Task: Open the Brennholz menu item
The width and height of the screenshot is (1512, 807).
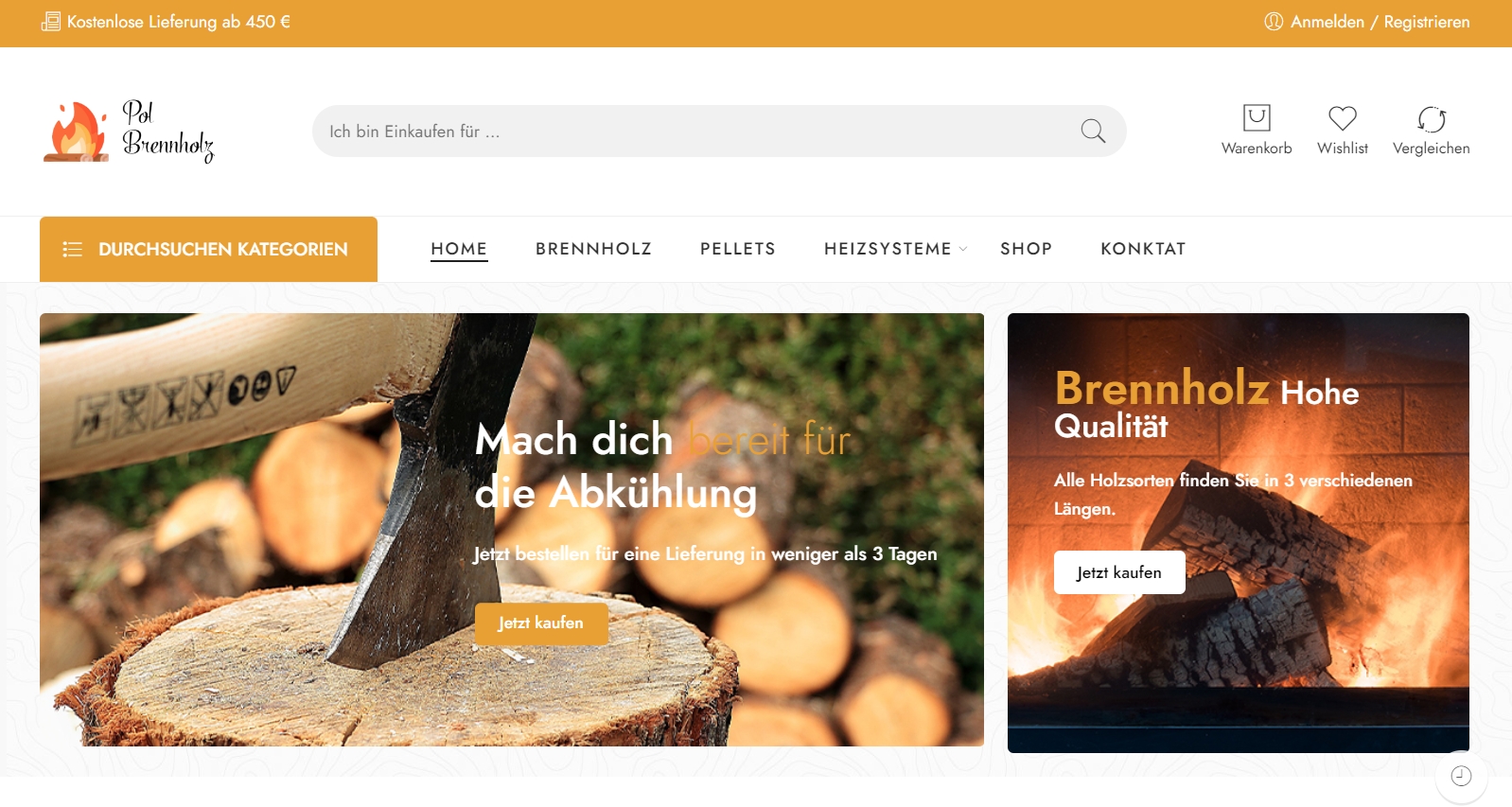Action: 593,249
